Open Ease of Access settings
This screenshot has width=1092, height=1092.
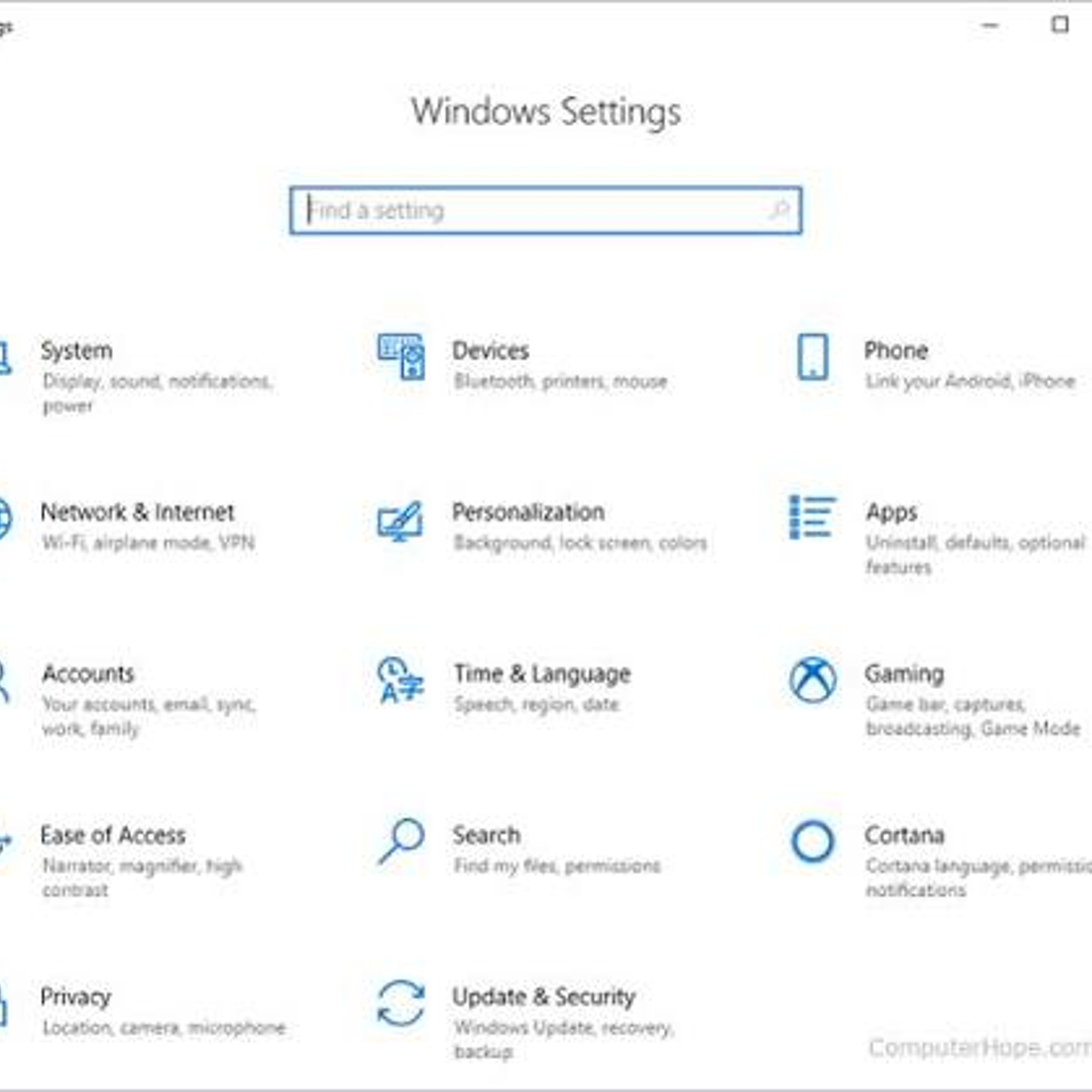[113, 835]
